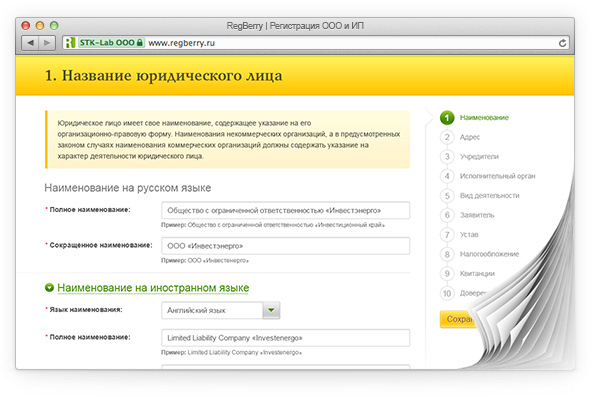Click example text Limited Liability Company «Investenergo»
The image size is (592, 397).
coord(245,352)
